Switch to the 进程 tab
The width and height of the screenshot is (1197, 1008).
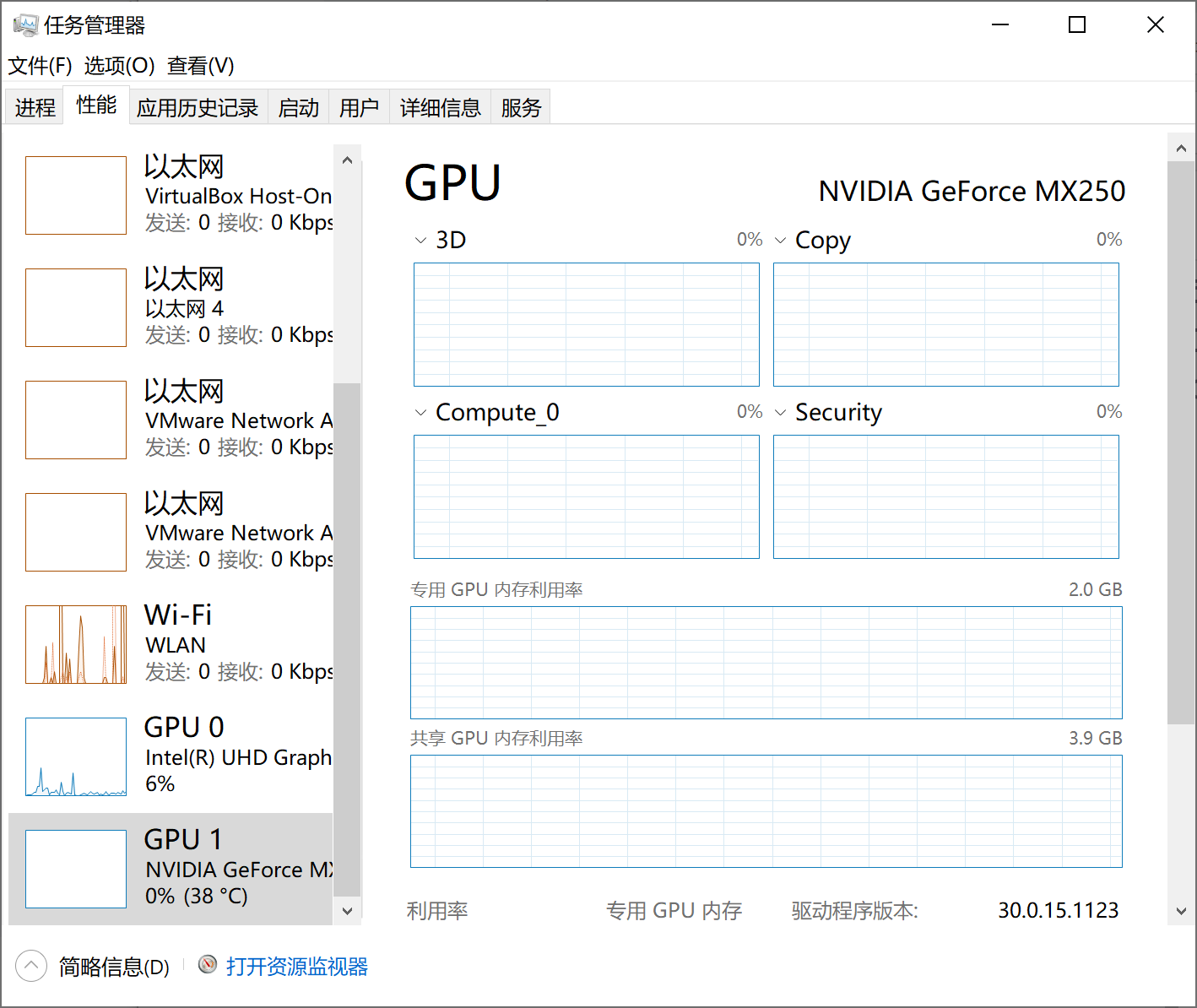(x=35, y=107)
